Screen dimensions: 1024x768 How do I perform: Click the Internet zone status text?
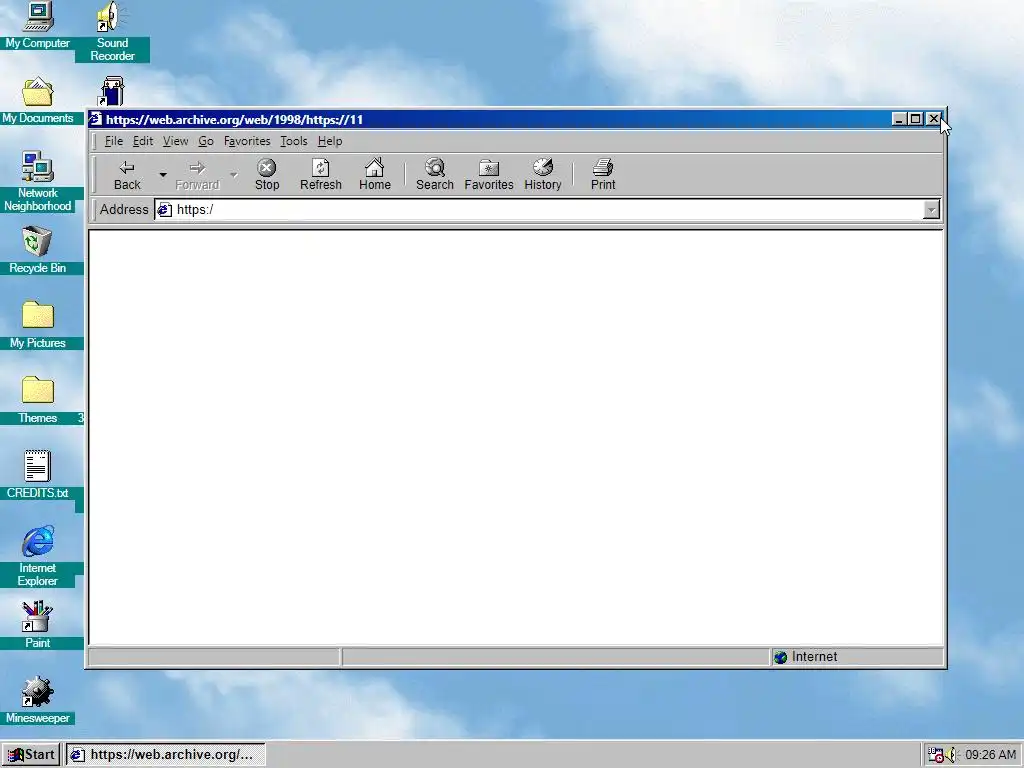pyautogui.click(x=814, y=657)
